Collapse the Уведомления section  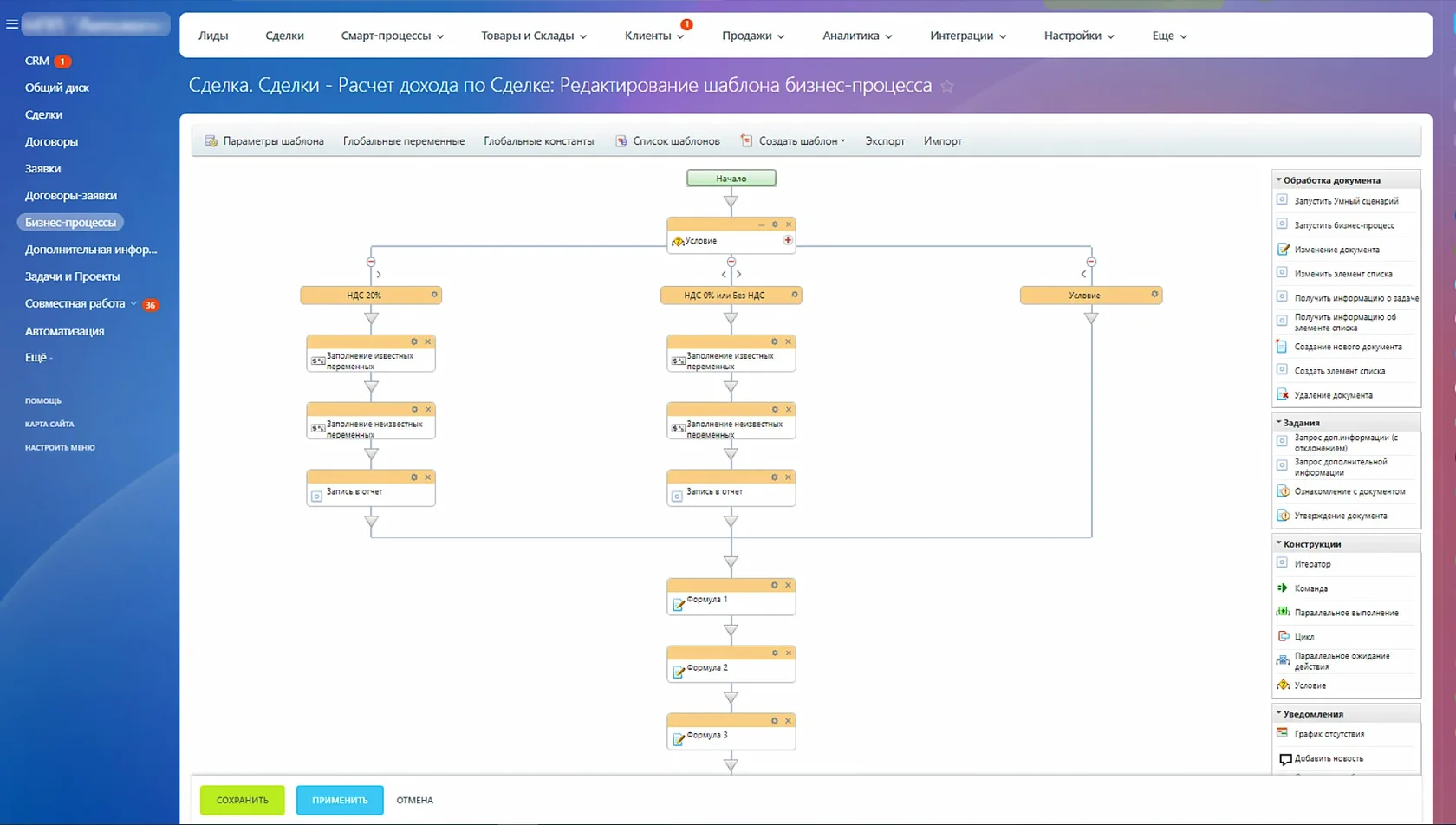(1278, 713)
